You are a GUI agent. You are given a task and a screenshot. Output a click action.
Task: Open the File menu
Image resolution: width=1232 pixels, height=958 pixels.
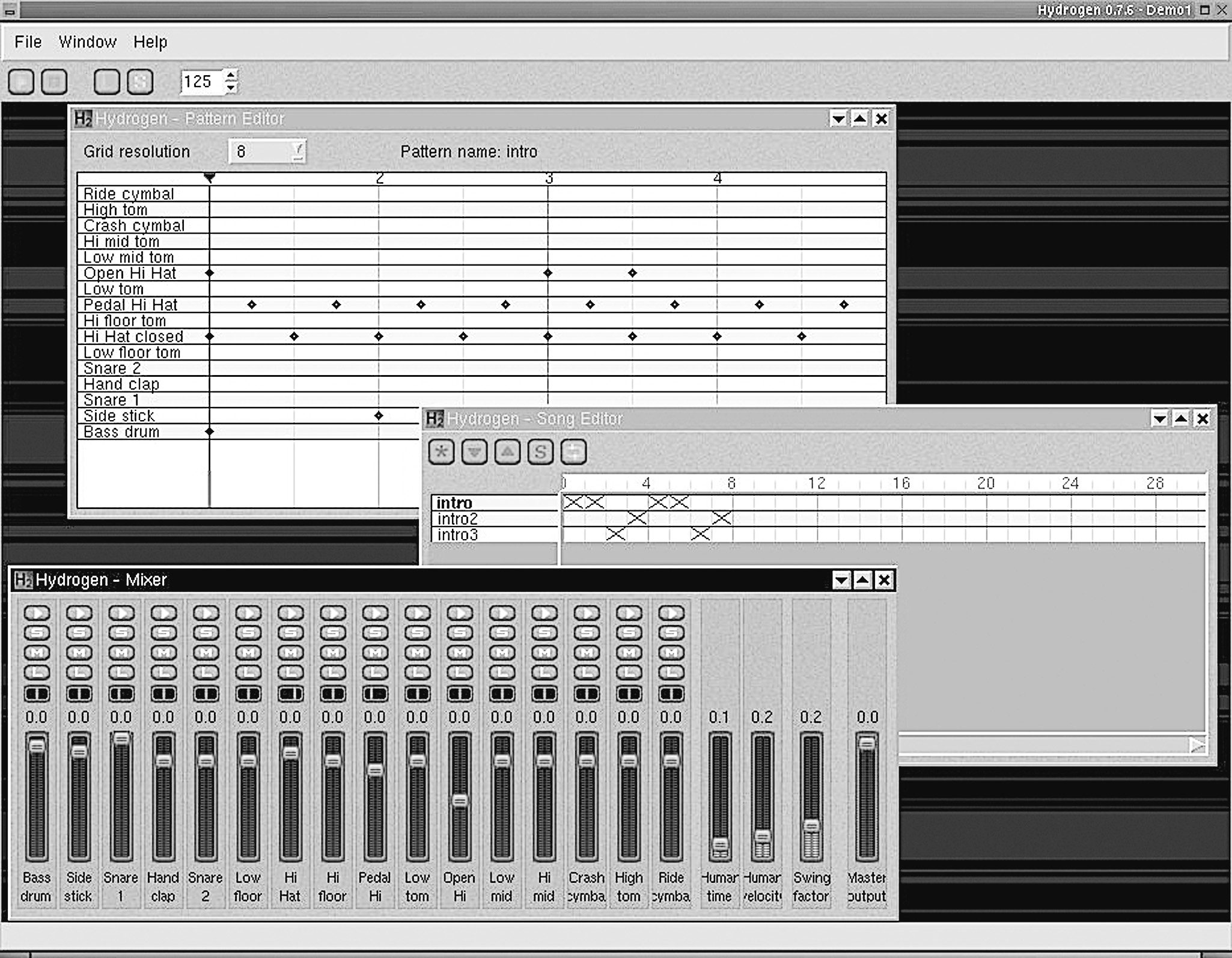coord(28,42)
